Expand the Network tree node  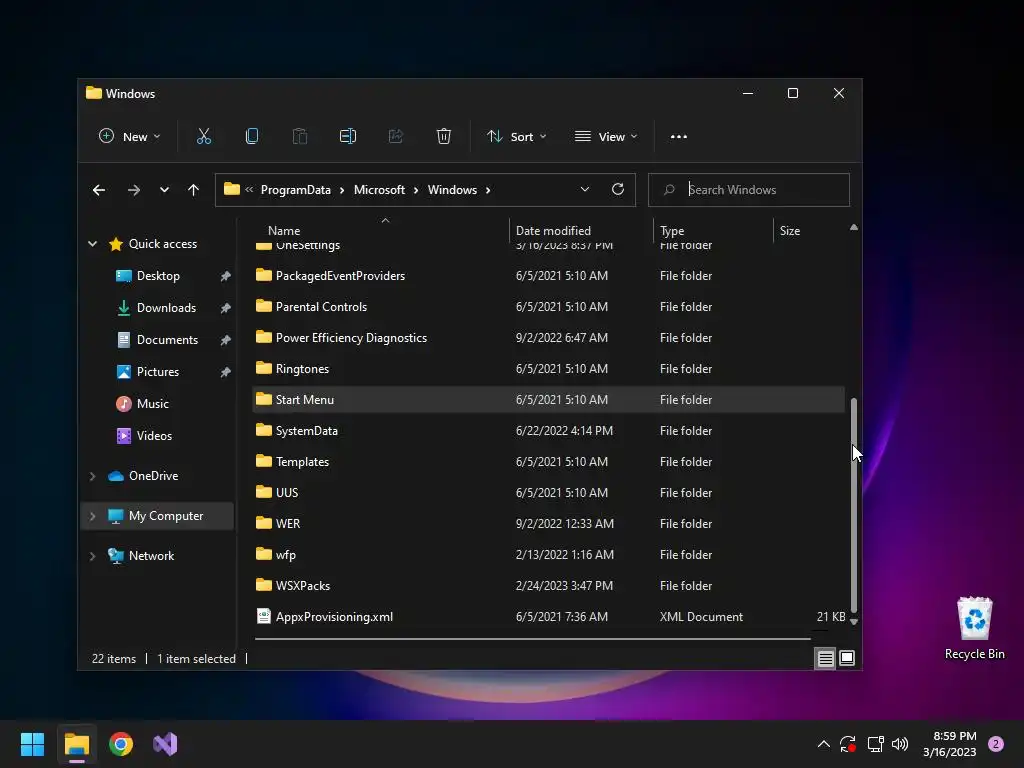point(93,556)
